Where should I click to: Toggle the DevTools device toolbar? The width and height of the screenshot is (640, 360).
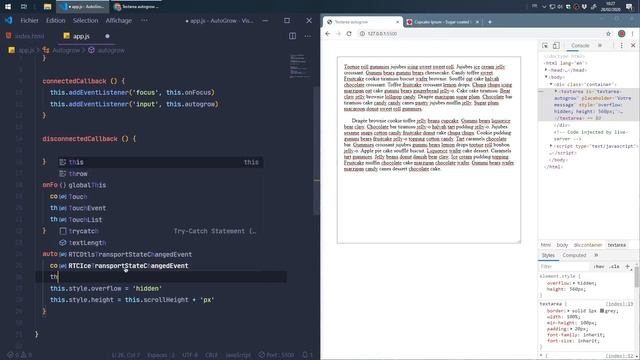pyautogui.click(x=556, y=45)
